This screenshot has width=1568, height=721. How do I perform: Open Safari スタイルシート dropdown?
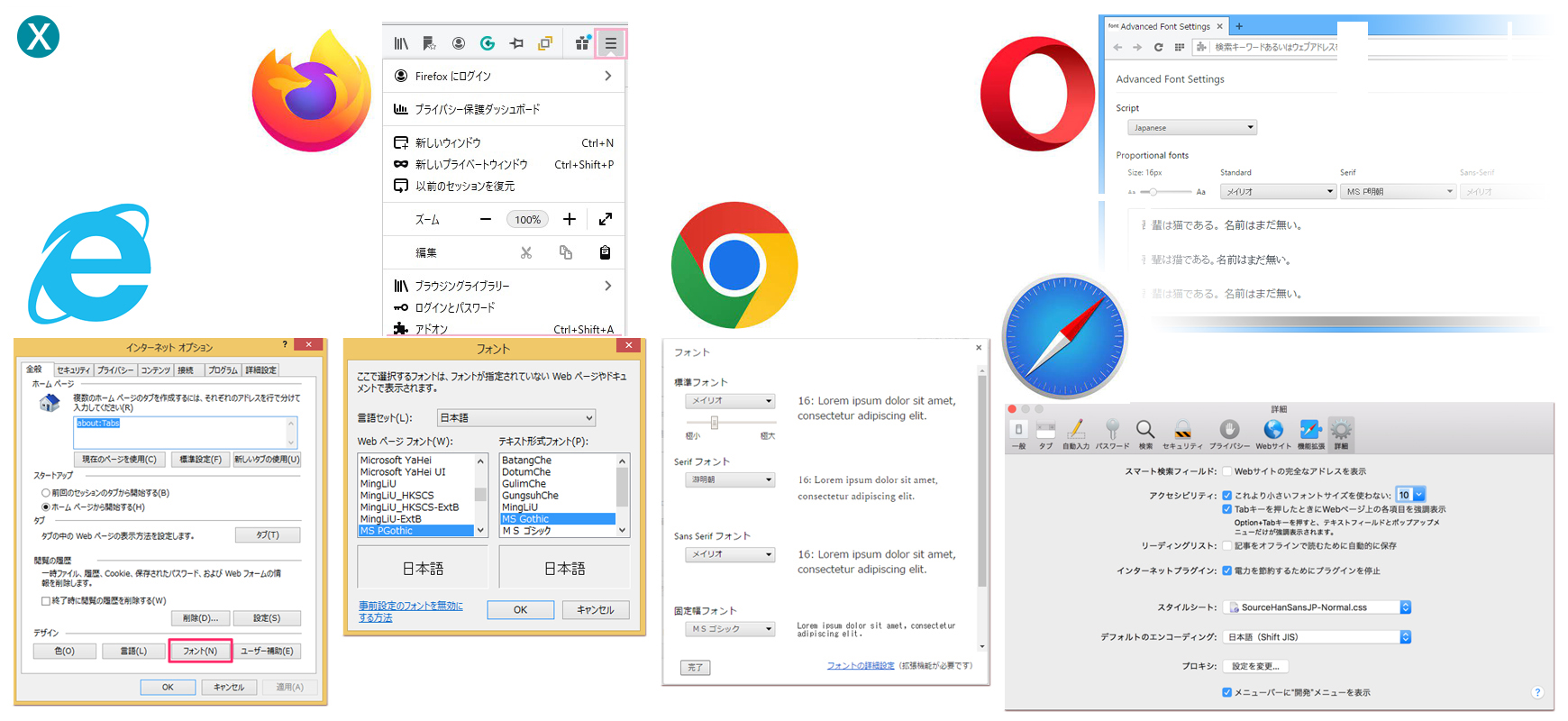click(x=1317, y=607)
